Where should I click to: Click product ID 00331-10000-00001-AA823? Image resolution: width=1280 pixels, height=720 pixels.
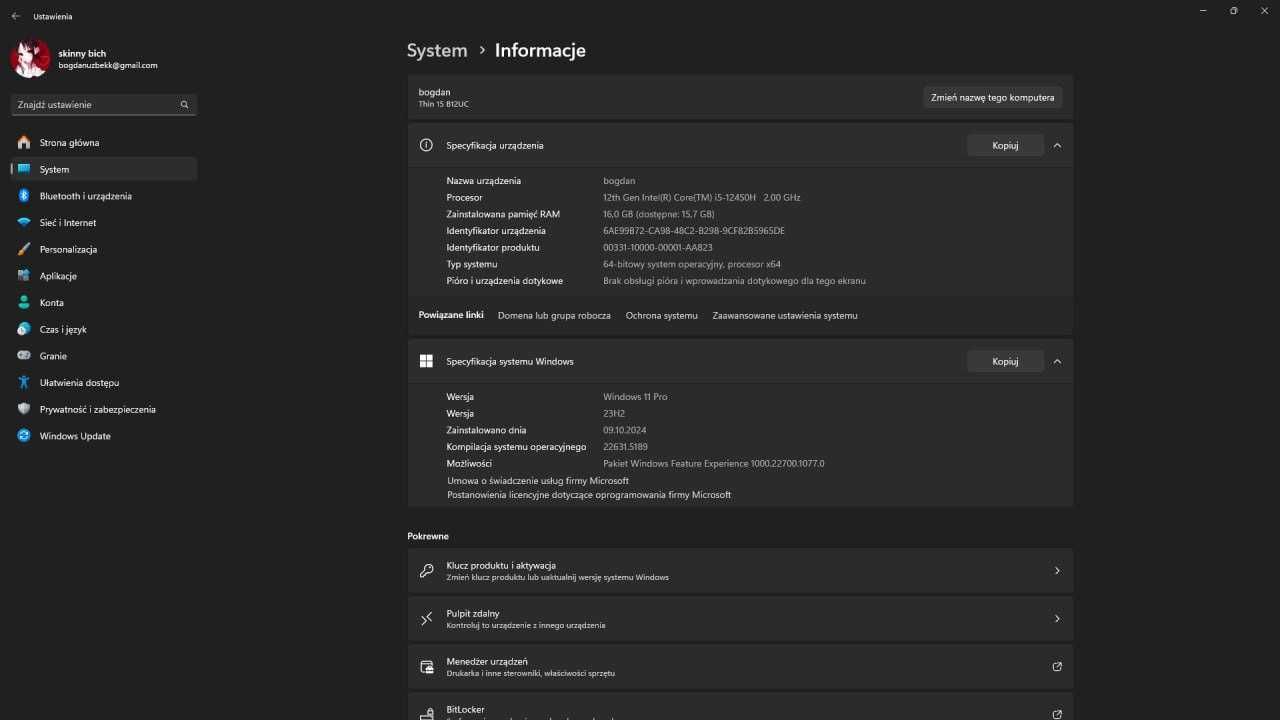point(658,247)
